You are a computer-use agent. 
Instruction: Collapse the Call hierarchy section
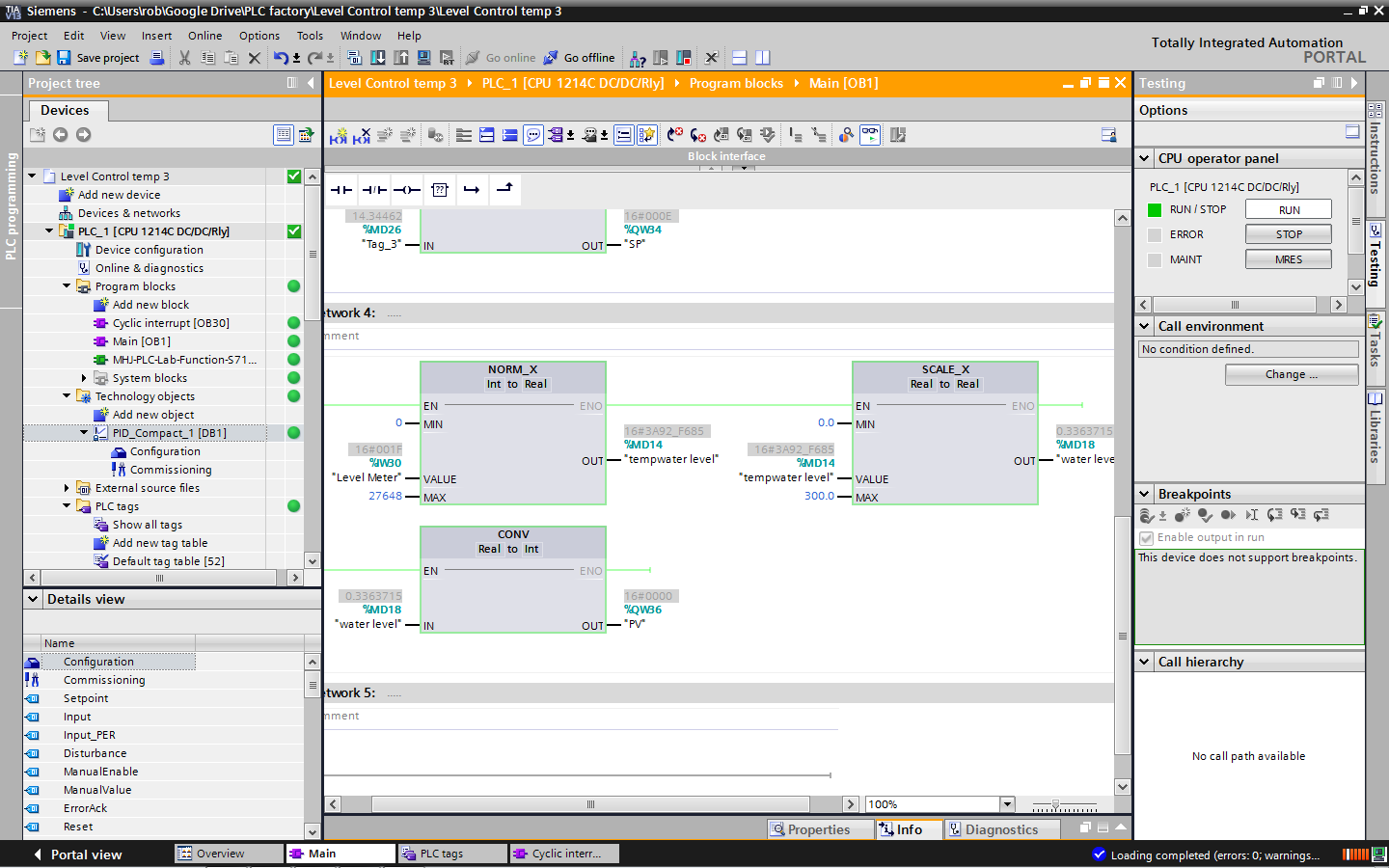pos(1144,662)
